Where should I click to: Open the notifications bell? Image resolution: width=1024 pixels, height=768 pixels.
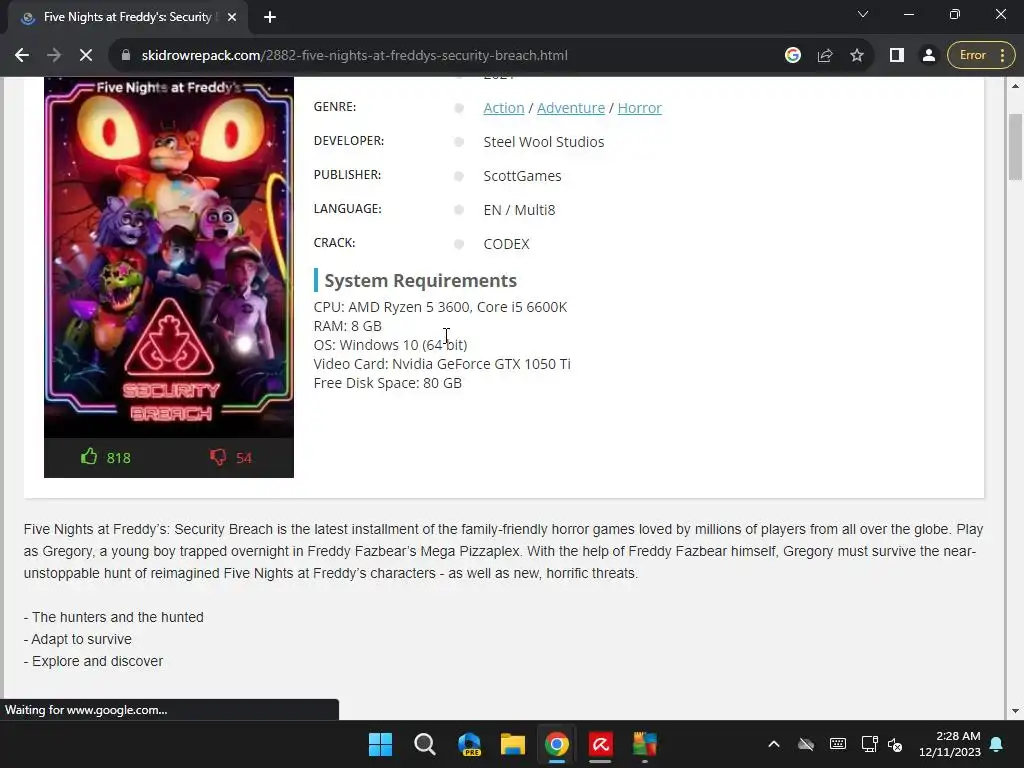[997, 744]
